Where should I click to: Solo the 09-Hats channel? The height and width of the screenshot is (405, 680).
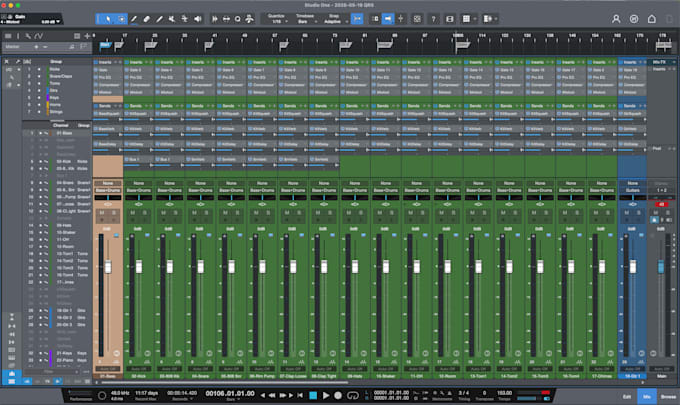pos(361,213)
